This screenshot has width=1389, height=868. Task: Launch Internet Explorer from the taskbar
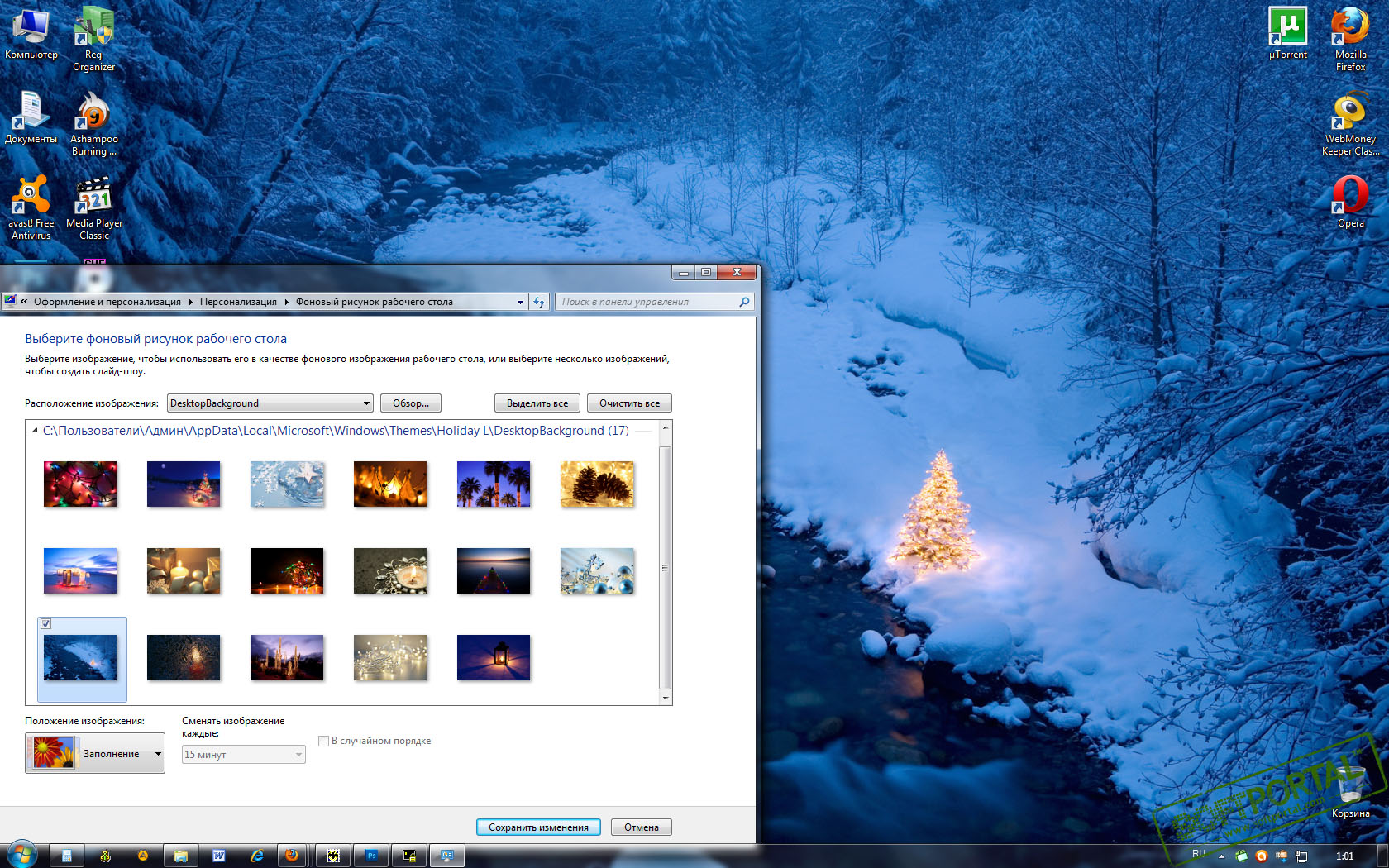pyautogui.click(x=257, y=856)
